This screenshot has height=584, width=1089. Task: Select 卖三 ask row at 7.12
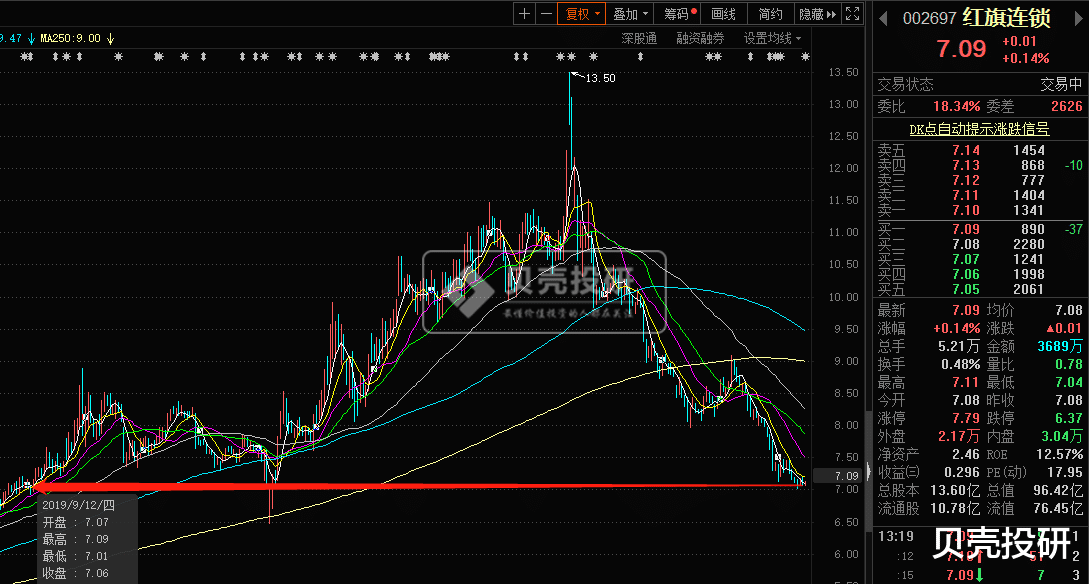click(979, 181)
